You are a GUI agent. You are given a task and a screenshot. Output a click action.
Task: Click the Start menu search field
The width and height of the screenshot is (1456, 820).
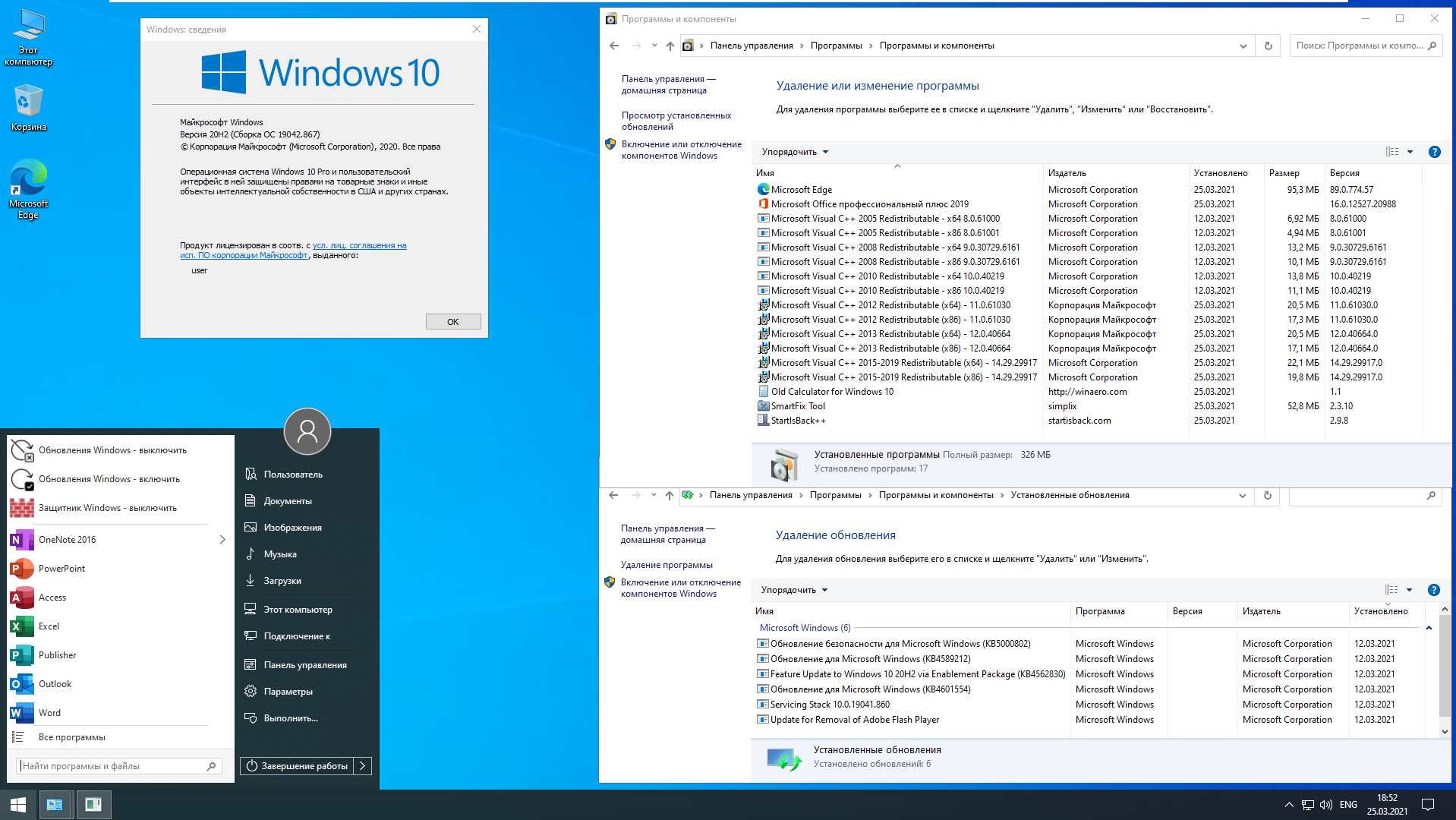112,766
